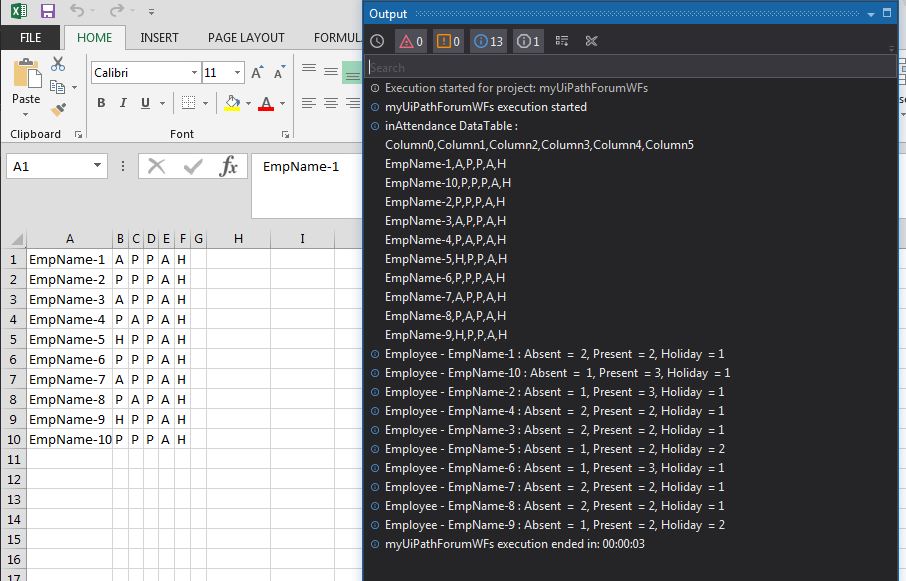Select row 5 header
Viewport: 906px width, 581px height.
(13, 340)
